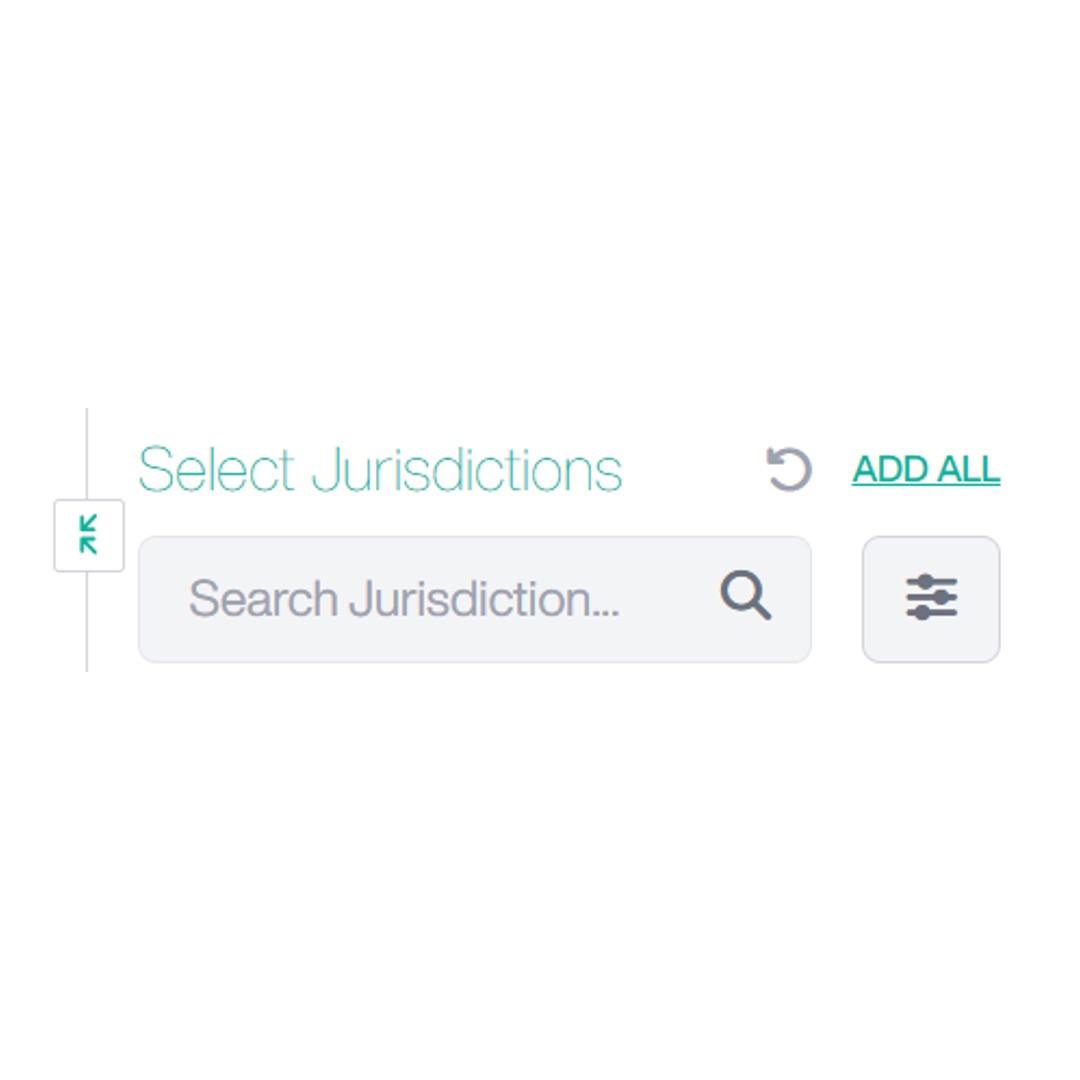Image resolution: width=1080 pixels, height=1080 pixels.
Task: Click the sliders filter button
Action: 930,598
